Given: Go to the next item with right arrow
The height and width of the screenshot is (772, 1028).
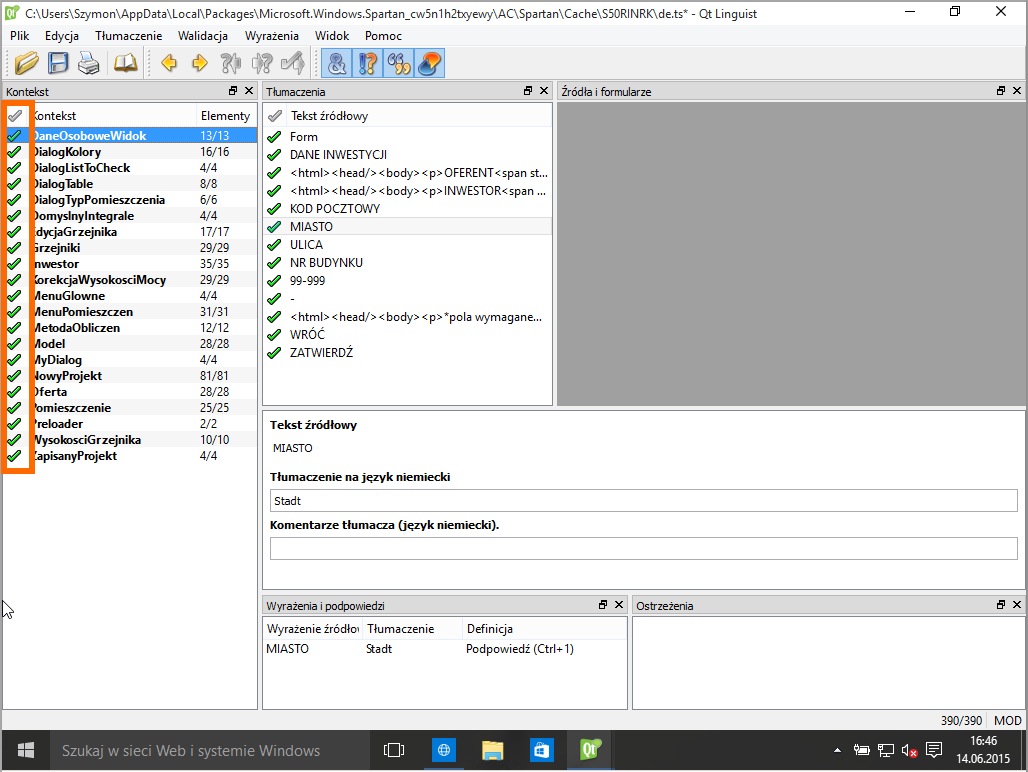Looking at the screenshot, I should coord(200,63).
